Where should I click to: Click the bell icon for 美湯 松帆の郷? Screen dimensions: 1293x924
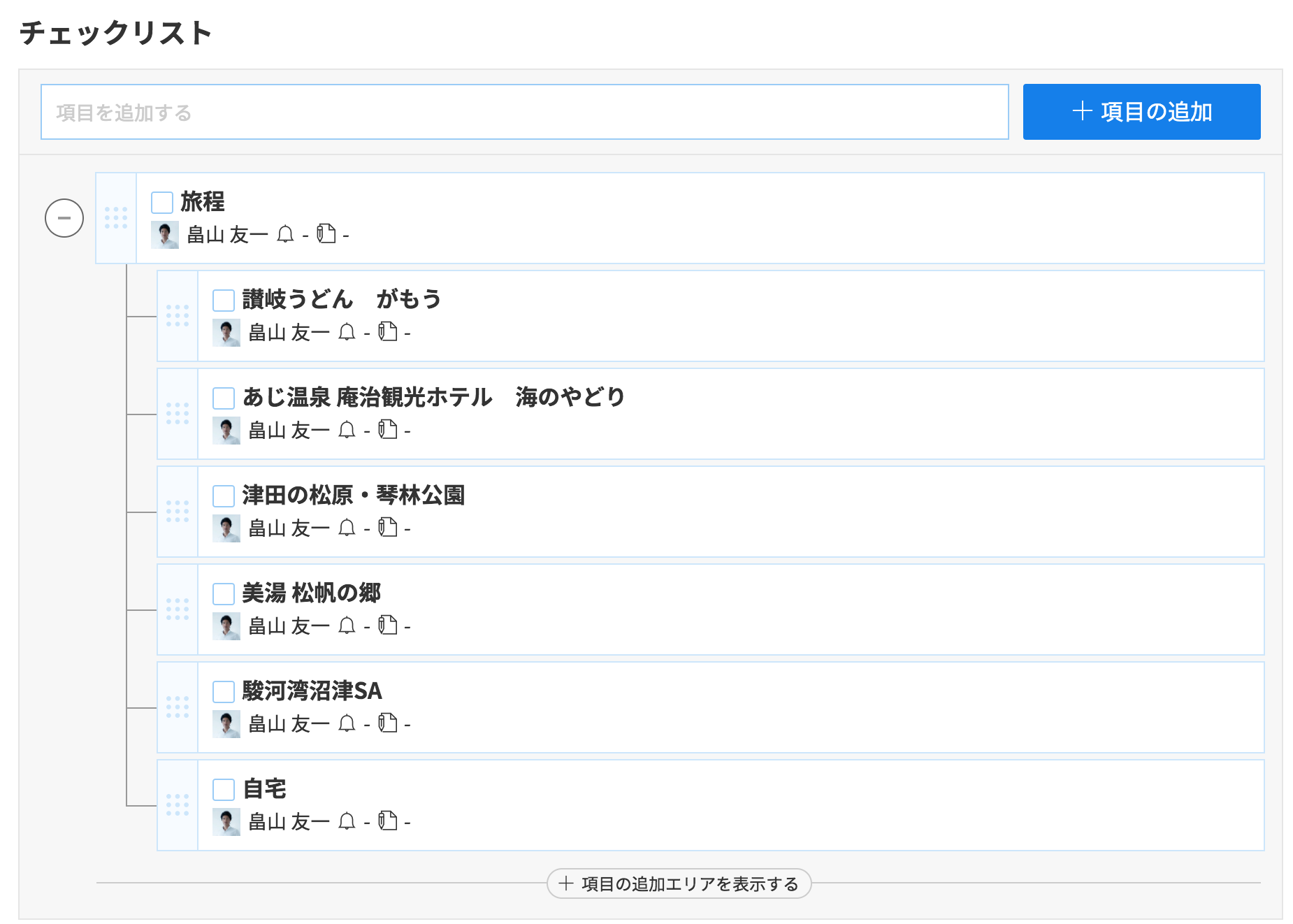[x=347, y=626]
